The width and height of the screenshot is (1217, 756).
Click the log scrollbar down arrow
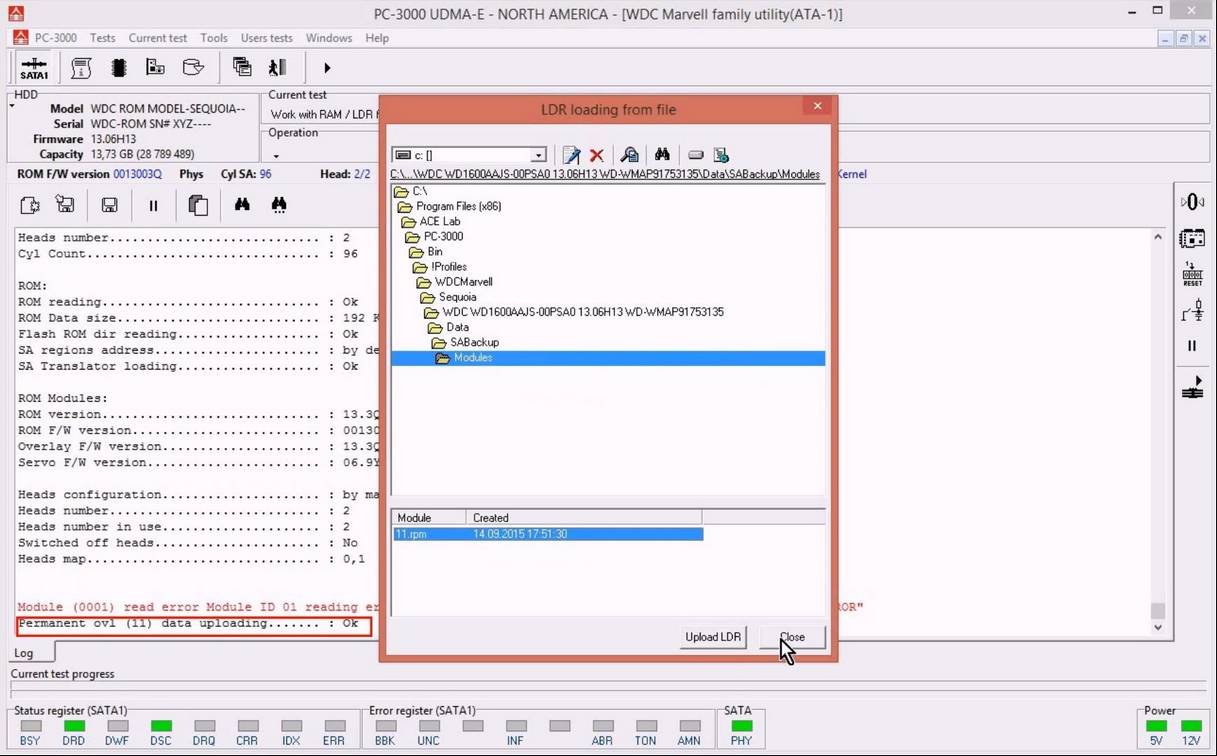click(1158, 627)
